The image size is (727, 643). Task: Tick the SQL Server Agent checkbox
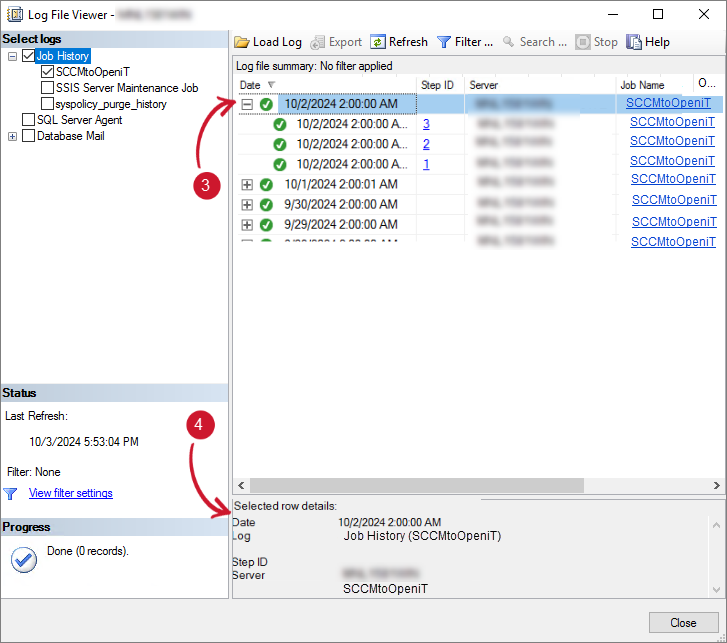click(x=28, y=120)
